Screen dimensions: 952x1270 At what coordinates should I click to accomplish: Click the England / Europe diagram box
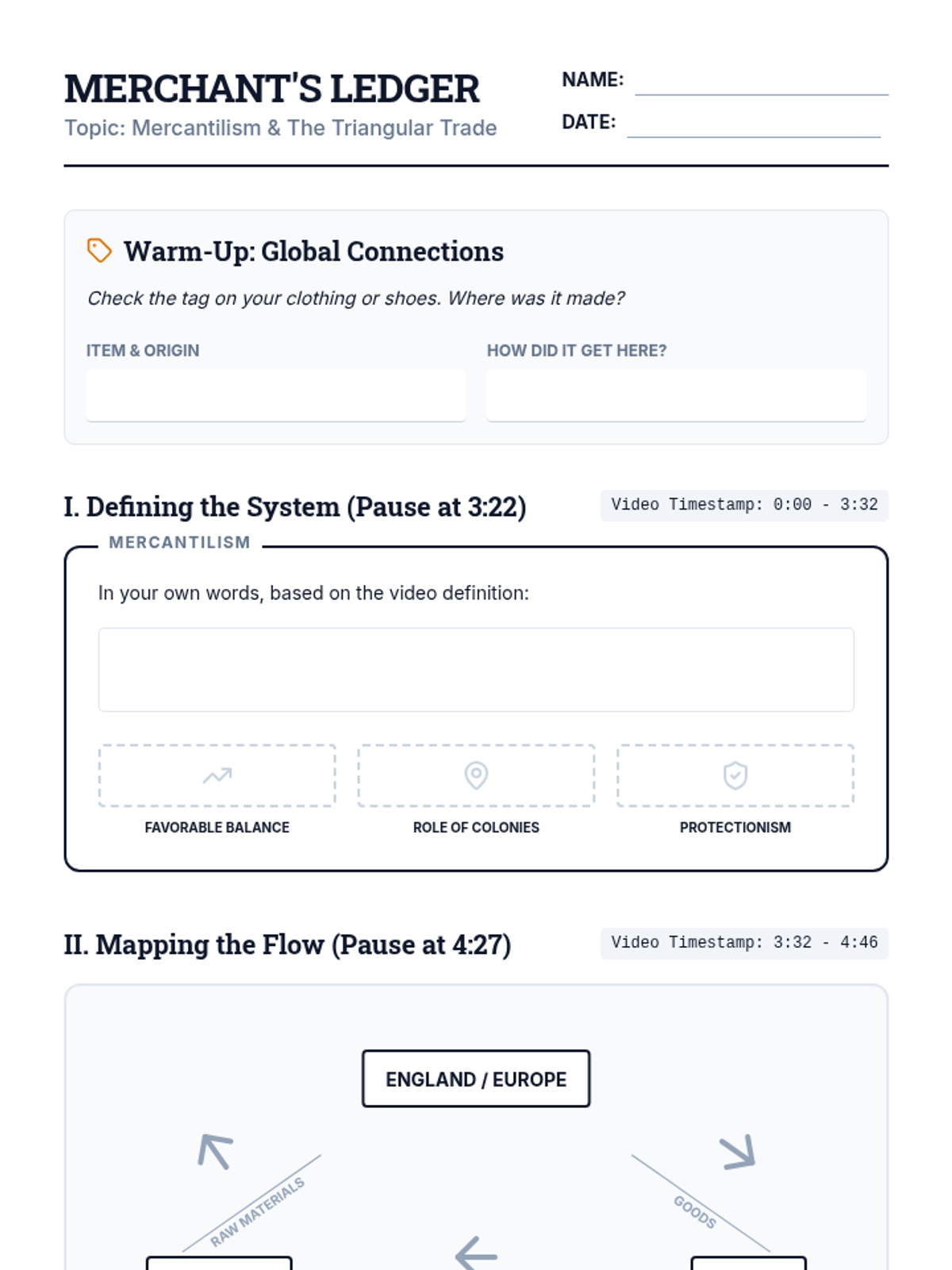click(x=476, y=1079)
